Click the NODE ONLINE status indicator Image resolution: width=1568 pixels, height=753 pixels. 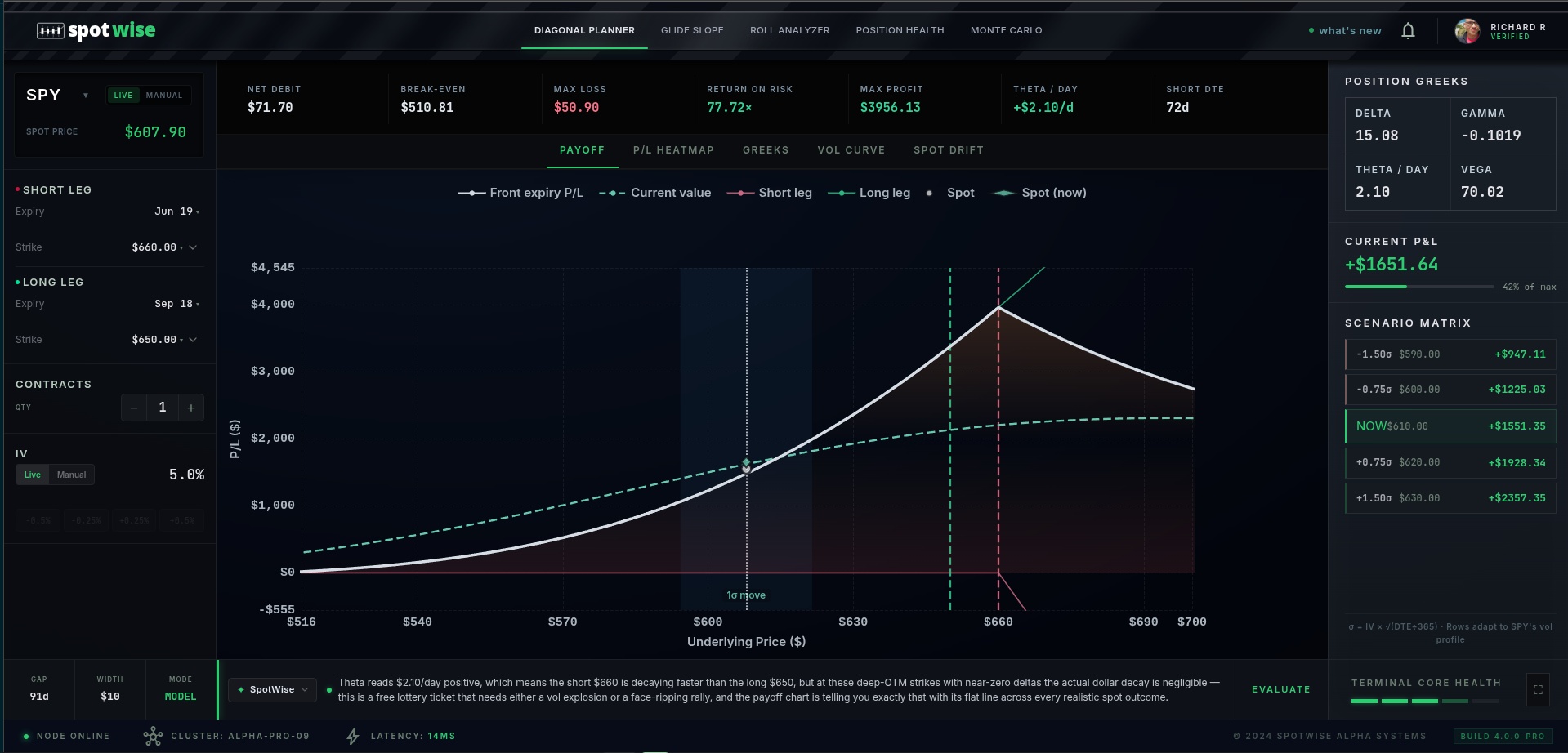25,736
